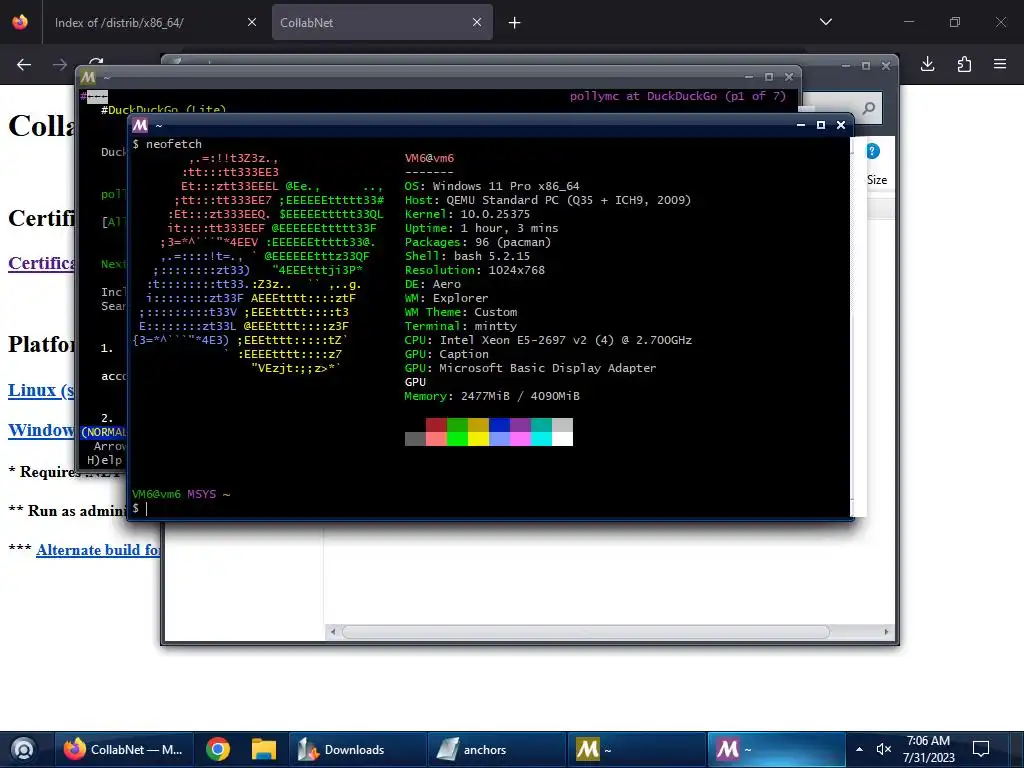This screenshot has height=768, width=1024.
Task: Click the Explorer scrollbar right arrow
Action: [x=886, y=632]
